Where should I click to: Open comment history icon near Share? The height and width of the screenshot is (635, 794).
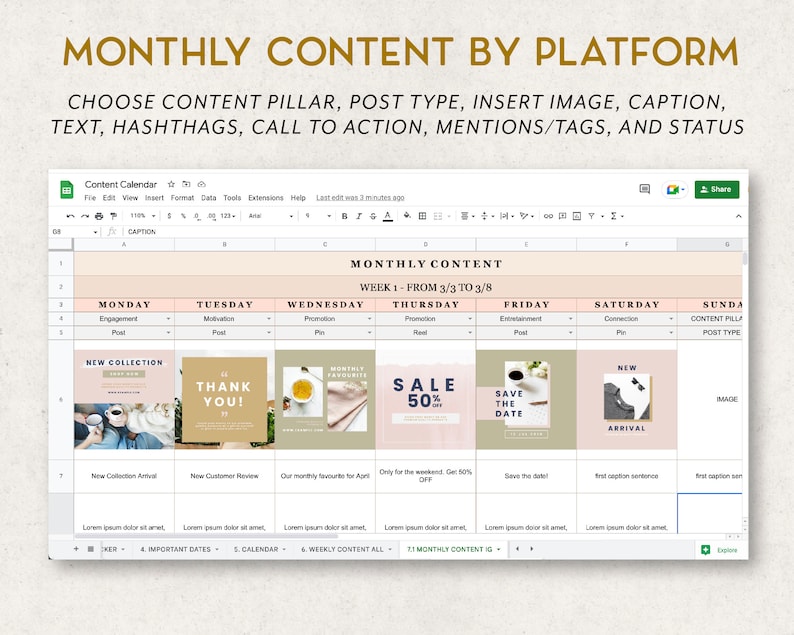(x=645, y=189)
